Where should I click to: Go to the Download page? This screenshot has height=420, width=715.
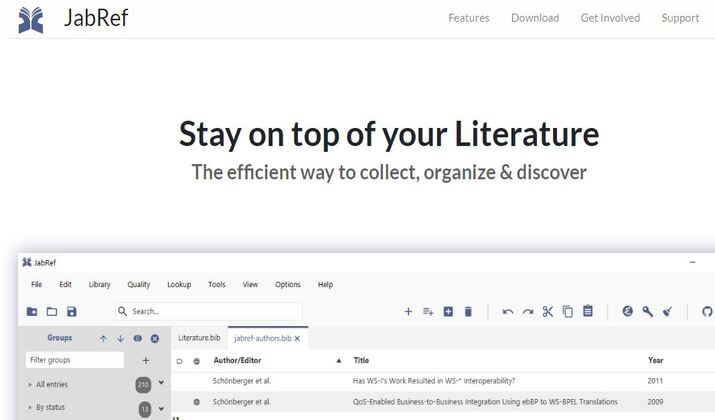pos(535,18)
